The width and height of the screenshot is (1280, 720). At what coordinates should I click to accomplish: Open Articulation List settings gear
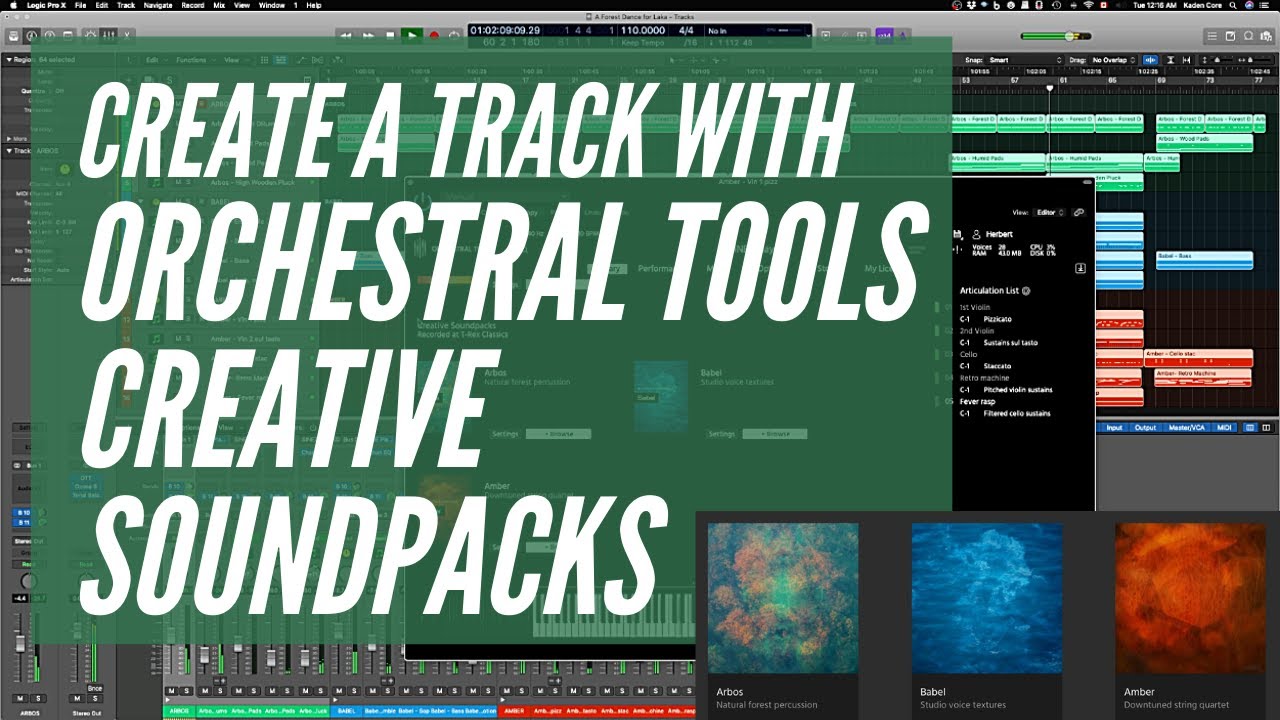pyautogui.click(x=1026, y=291)
